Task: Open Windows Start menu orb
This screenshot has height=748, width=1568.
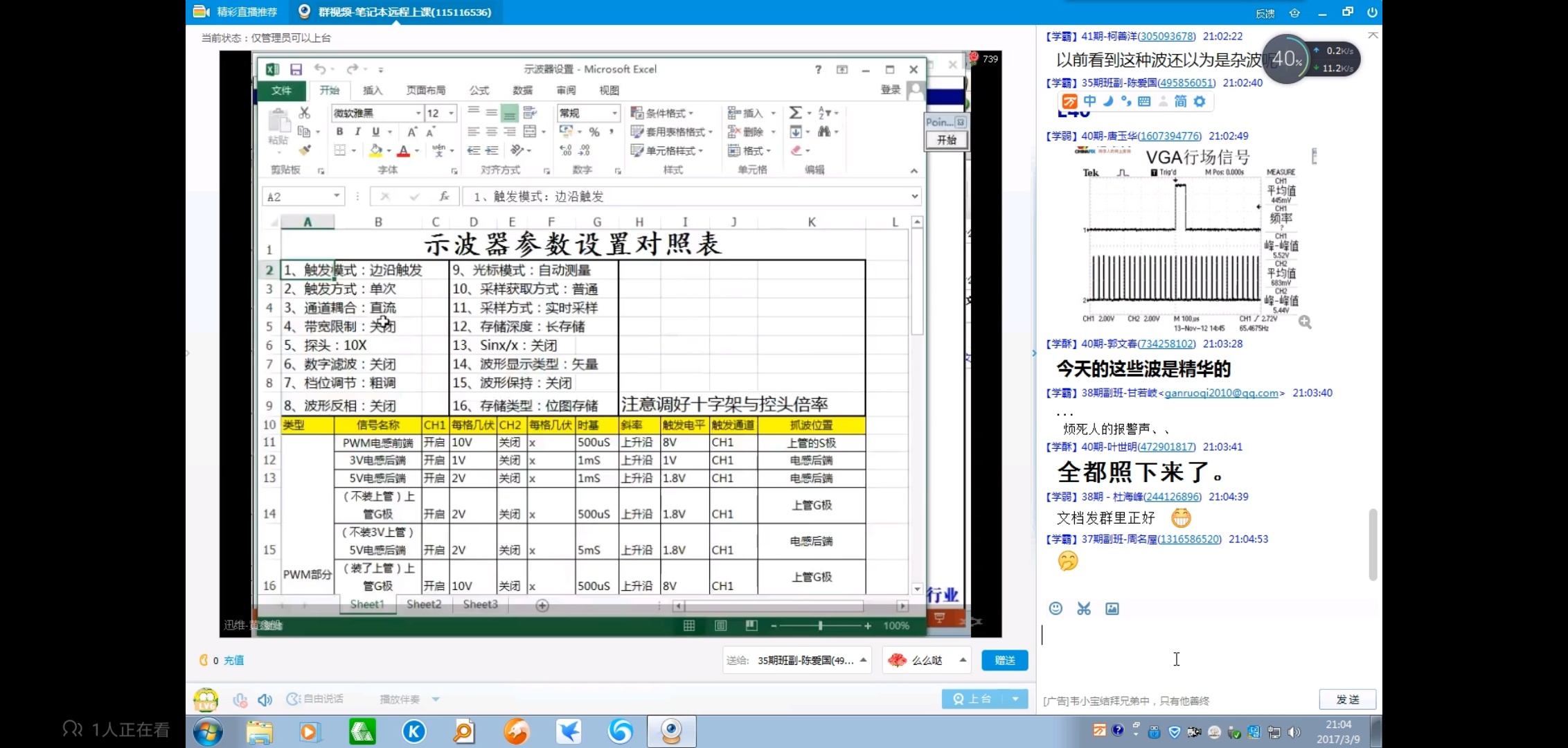Action: click(x=208, y=731)
